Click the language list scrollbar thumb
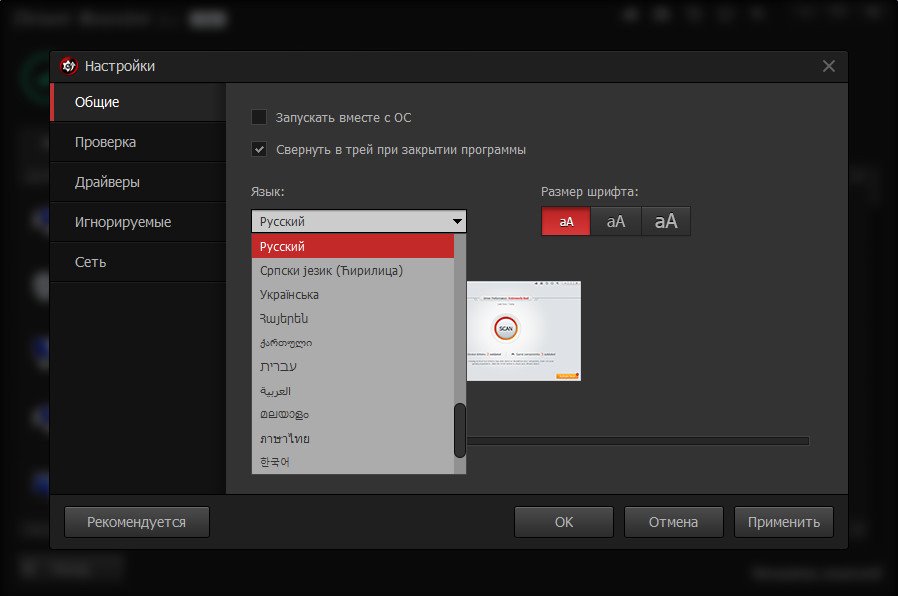898x596 pixels. [x=460, y=430]
